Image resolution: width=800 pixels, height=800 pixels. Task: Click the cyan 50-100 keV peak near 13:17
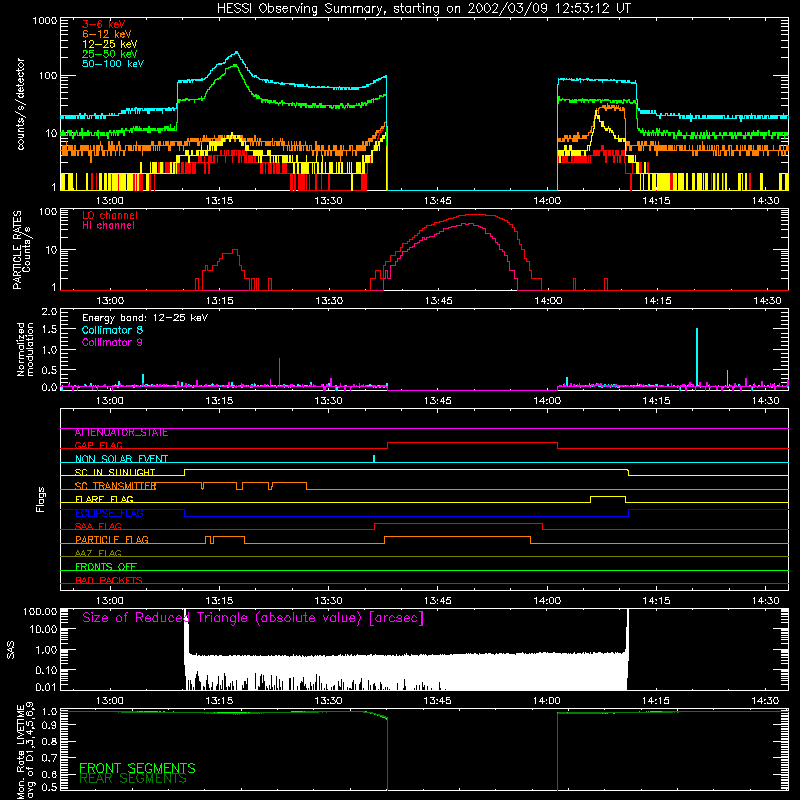tap(236, 53)
